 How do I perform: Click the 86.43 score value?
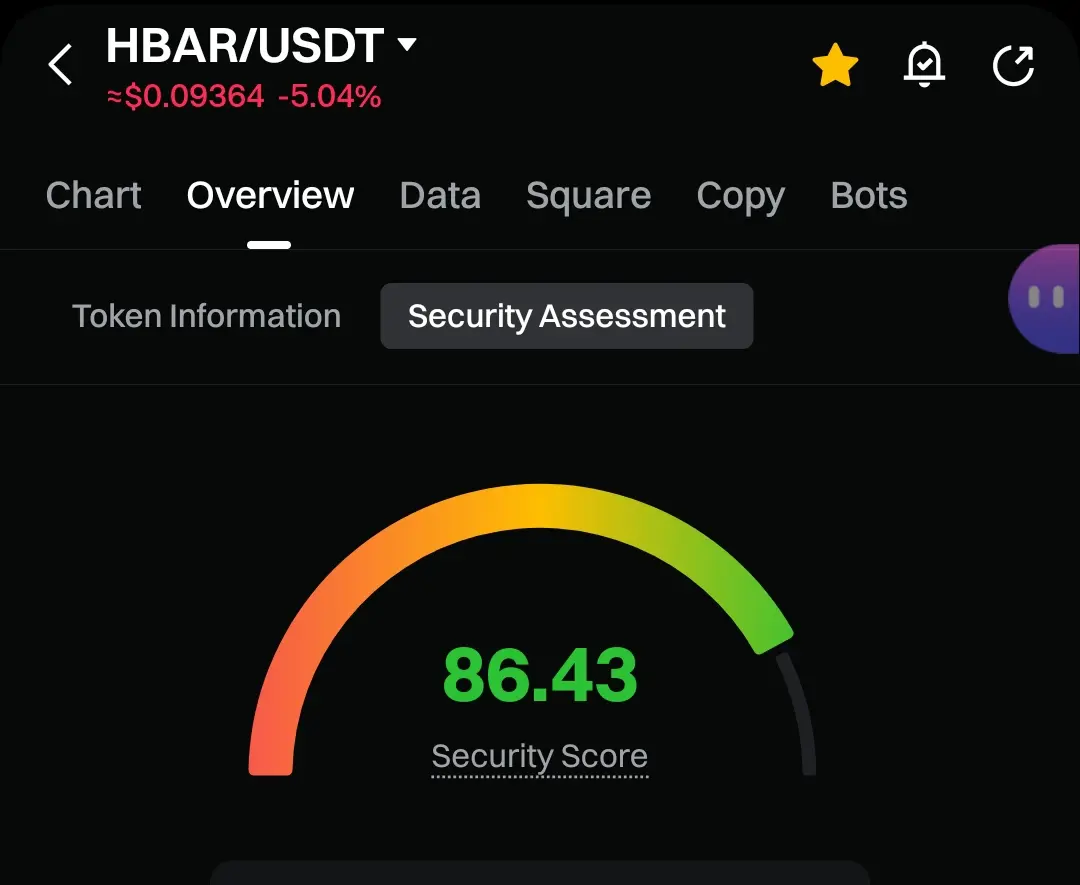coord(540,675)
